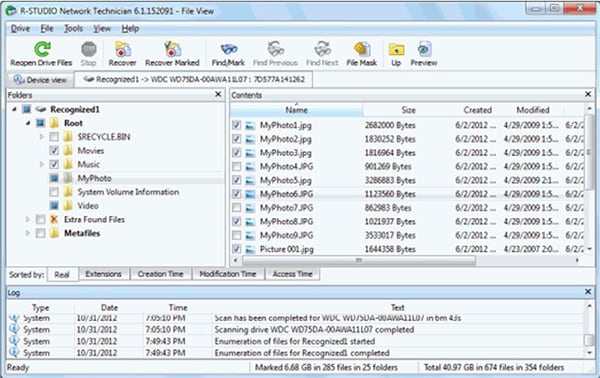Click the $RECYCLE.BIN folder icon
The width and height of the screenshot is (600, 378).
[68, 137]
